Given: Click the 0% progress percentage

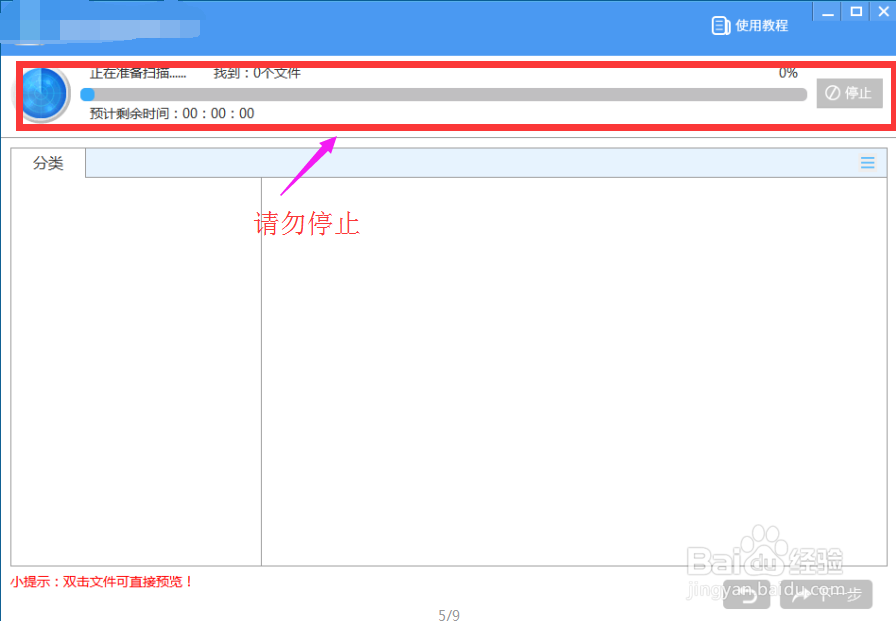Looking at the screenshot, I should pos(788,73).
